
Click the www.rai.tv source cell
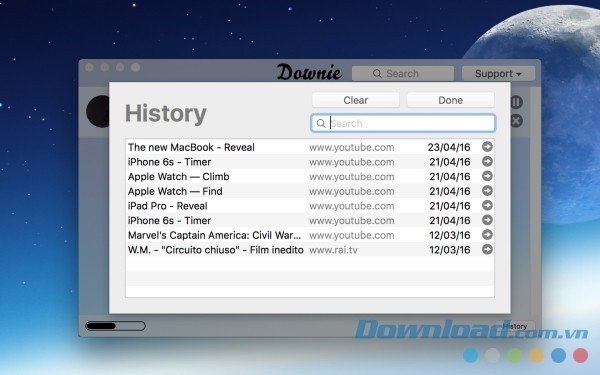tap(333, 250)
